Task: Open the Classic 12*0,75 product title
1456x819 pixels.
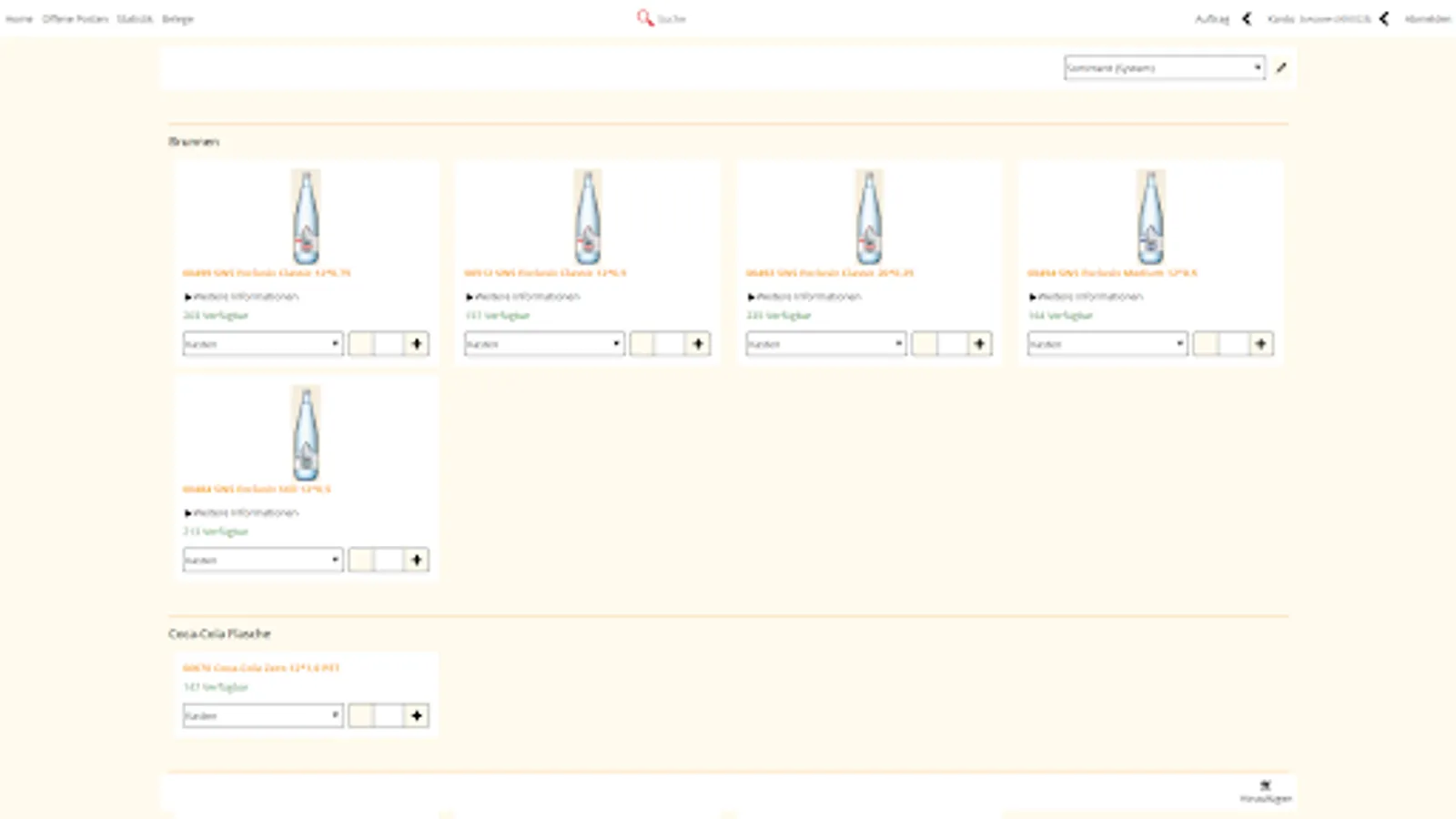Action: tap(266, 272)
